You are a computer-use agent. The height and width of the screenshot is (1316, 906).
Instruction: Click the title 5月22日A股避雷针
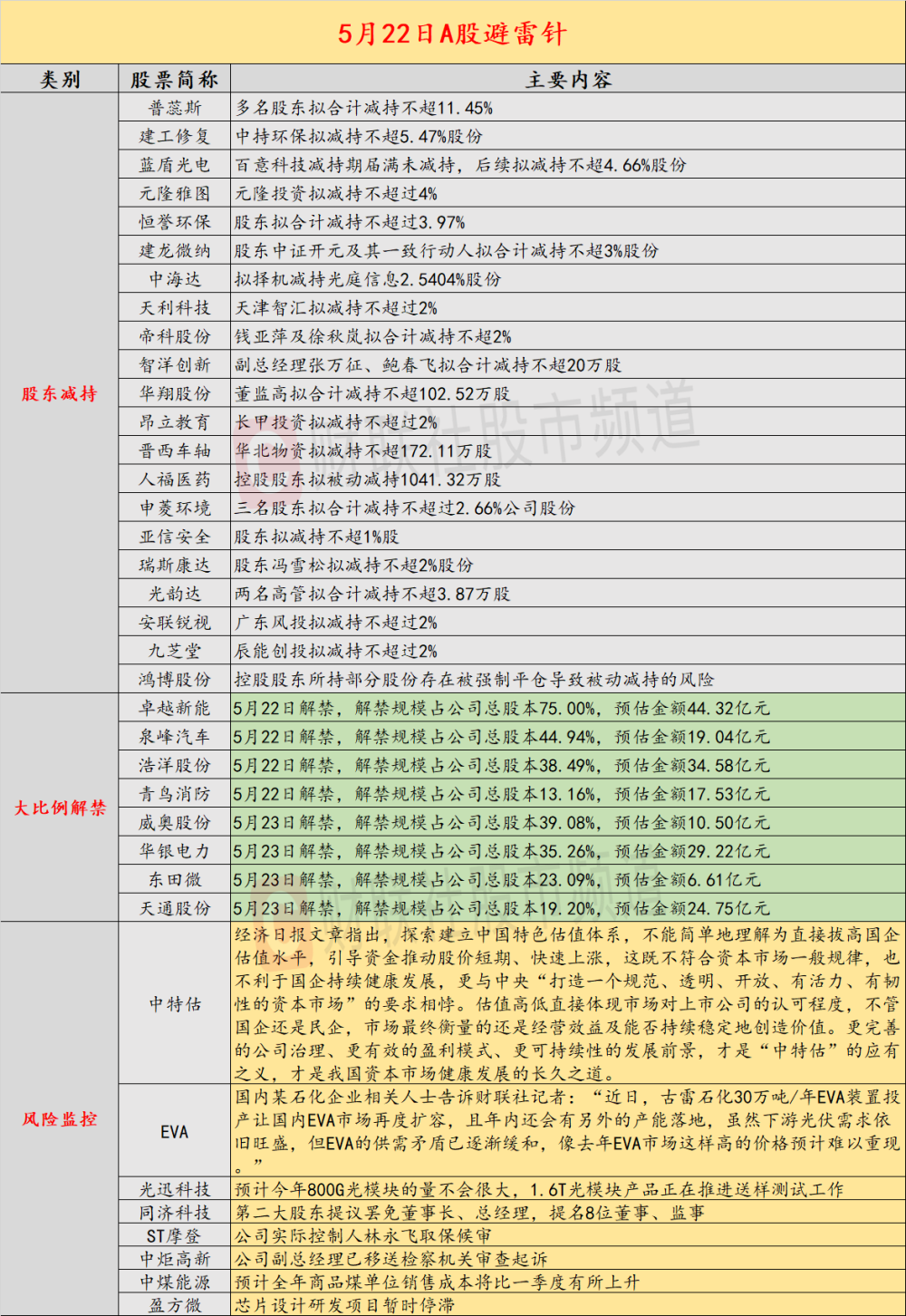tap(452, 31)
